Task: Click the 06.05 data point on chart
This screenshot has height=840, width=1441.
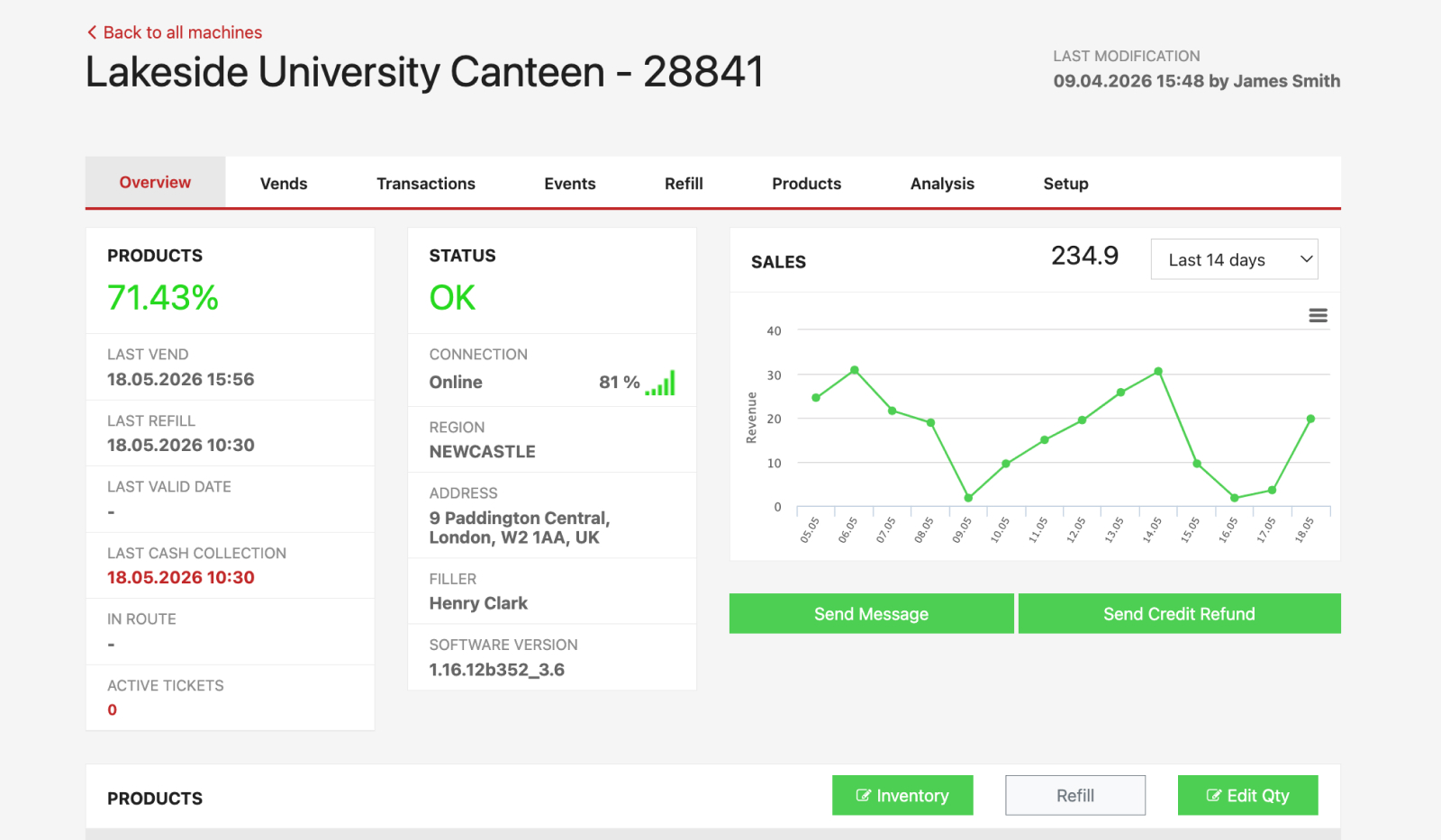Action: [x=855, y=370]
